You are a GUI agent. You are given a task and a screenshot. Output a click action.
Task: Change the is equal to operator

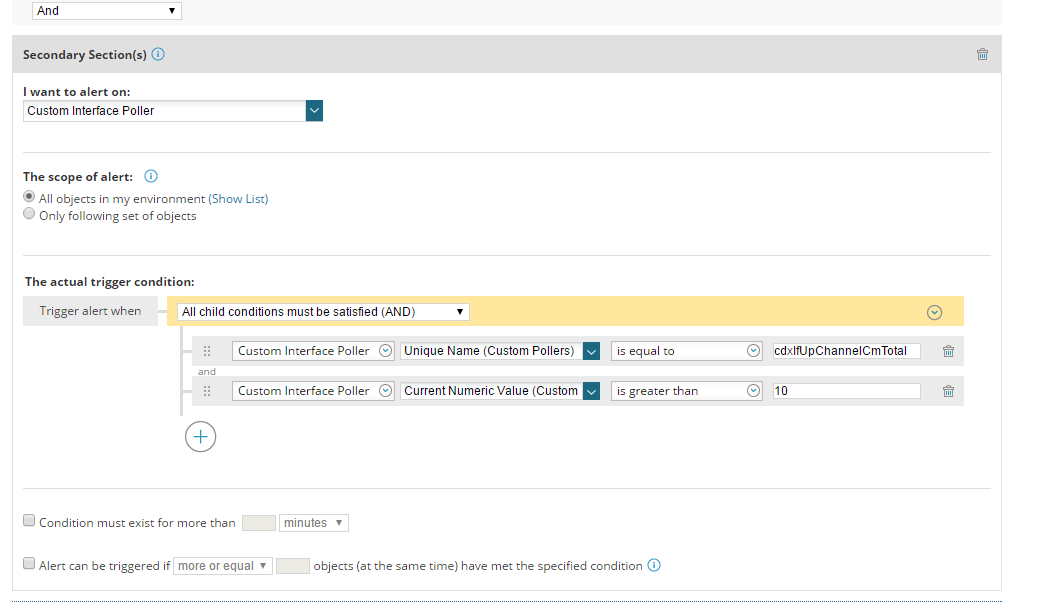pos(686,351)
